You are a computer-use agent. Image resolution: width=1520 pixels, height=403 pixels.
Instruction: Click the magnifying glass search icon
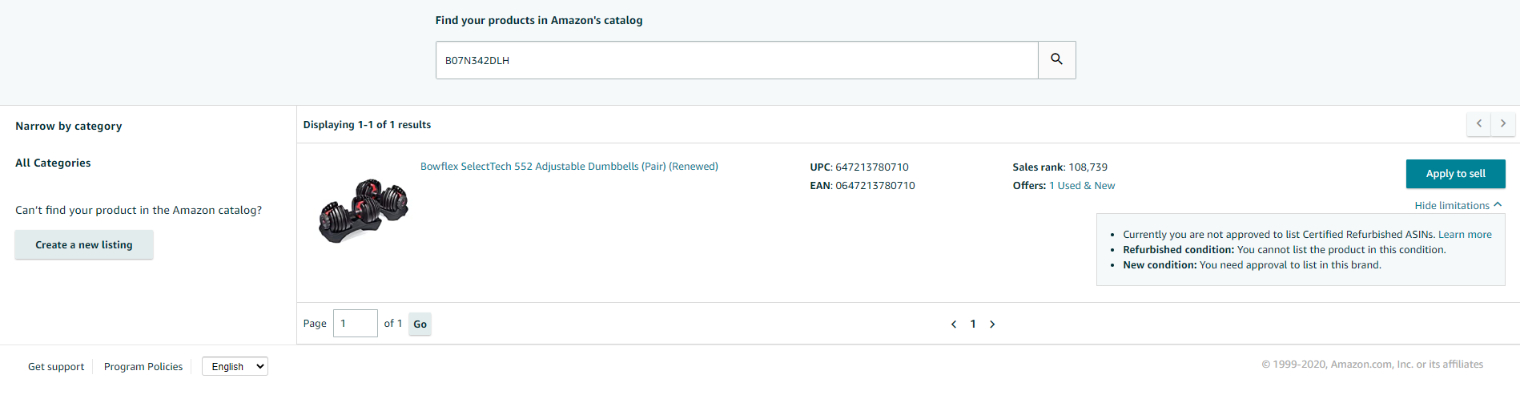[1056, 60]
